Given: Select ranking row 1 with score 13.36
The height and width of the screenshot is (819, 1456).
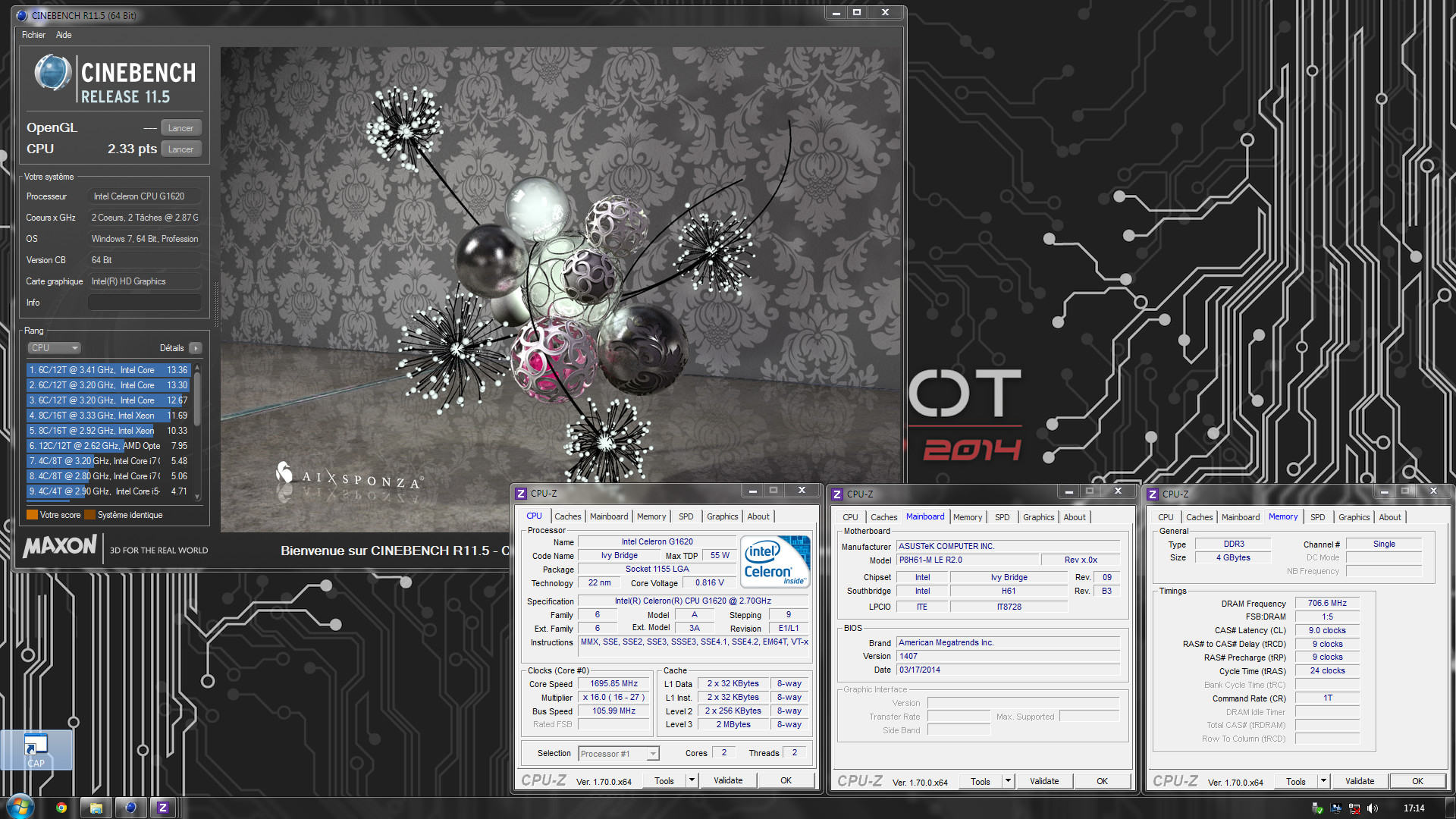Looking at the screenshot, I should 108,370.
